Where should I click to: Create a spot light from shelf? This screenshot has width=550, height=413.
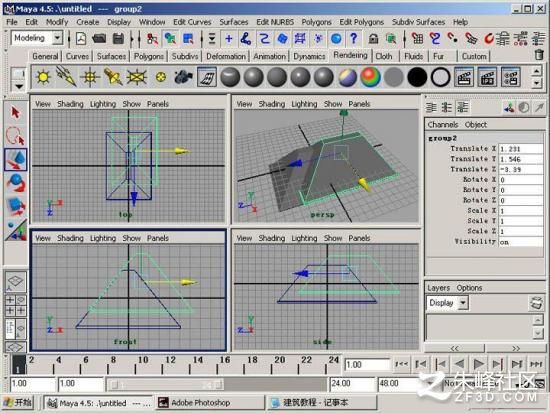[x=113, y=77]
